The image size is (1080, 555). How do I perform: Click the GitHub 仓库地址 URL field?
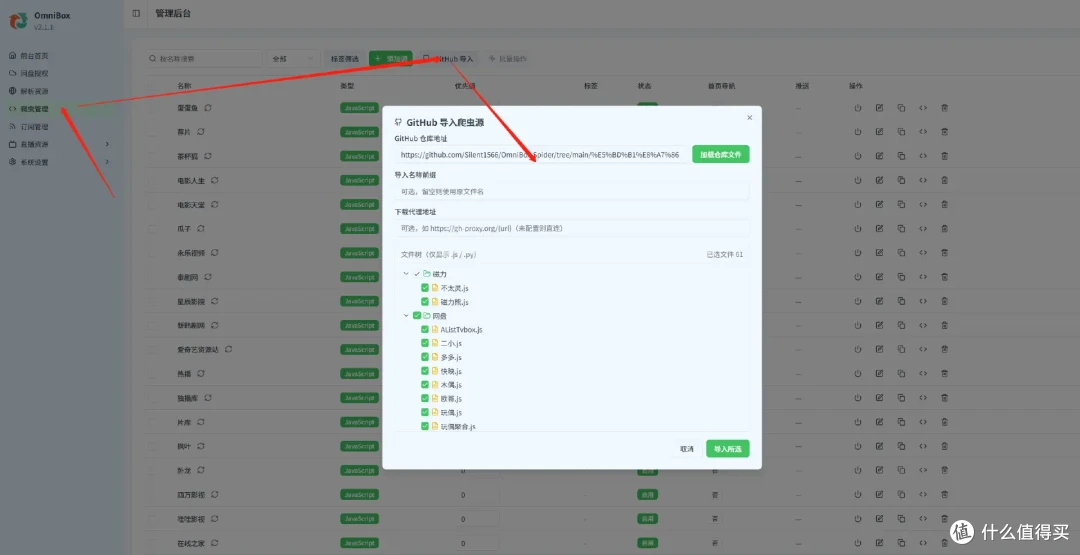(541, 155)
